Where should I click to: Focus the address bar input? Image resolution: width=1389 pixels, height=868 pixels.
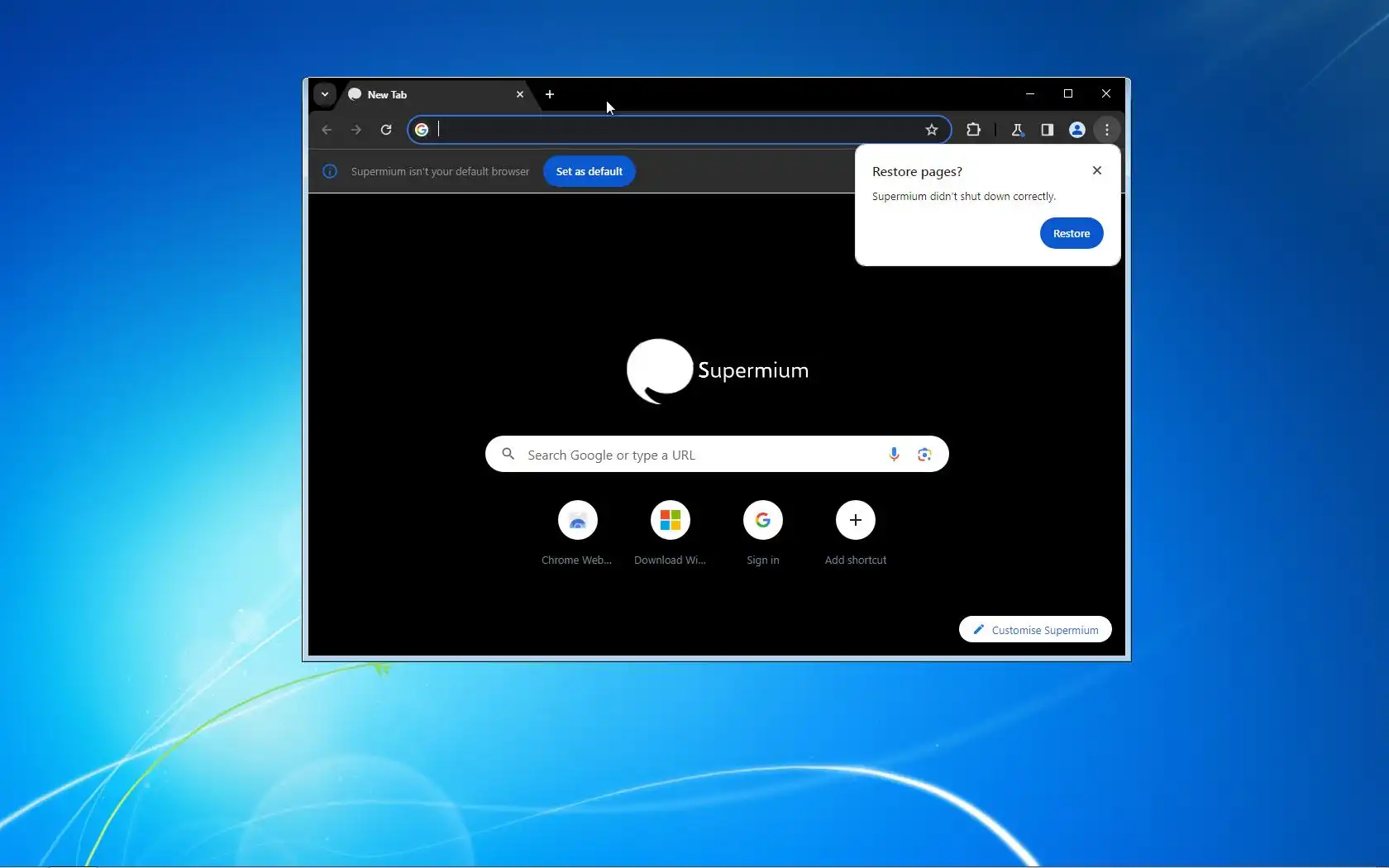click(x=678, y=130)
